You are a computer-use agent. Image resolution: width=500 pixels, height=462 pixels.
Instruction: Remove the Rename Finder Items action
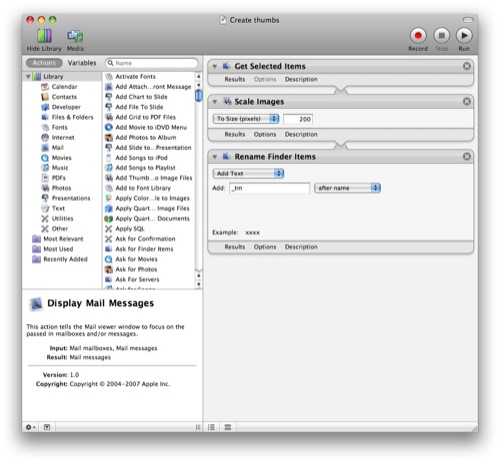click(467, 156)
